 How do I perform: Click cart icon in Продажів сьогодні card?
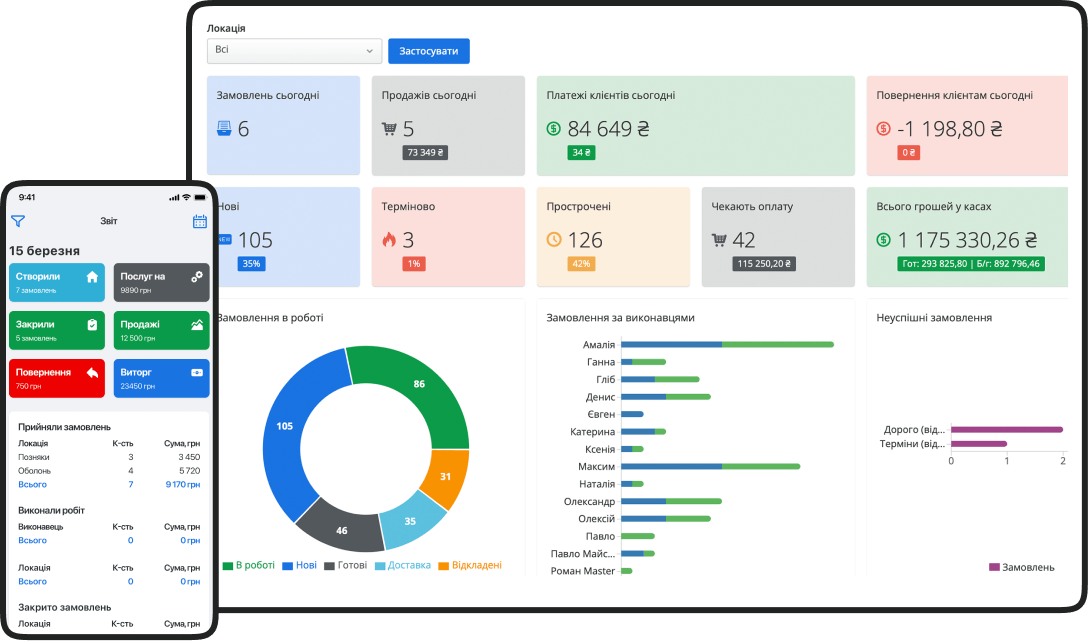[x=389, y=128]
